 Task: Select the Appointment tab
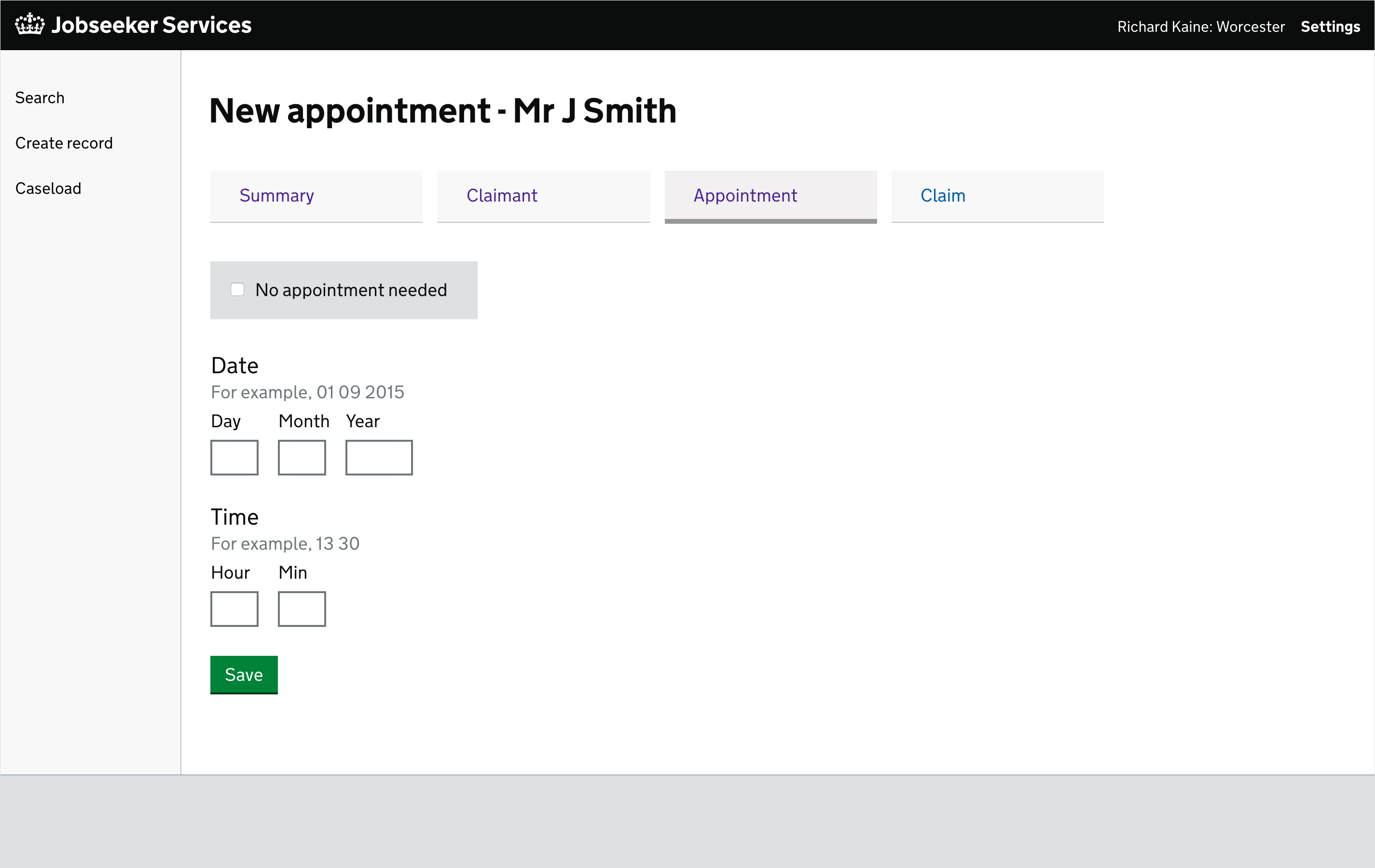745,196
